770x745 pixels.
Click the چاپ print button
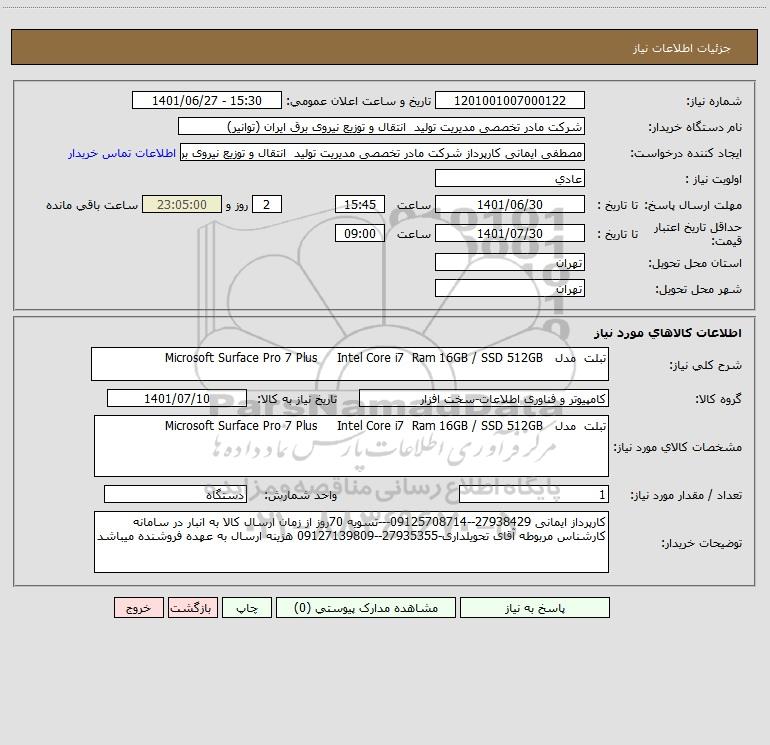tap(247, 607)
